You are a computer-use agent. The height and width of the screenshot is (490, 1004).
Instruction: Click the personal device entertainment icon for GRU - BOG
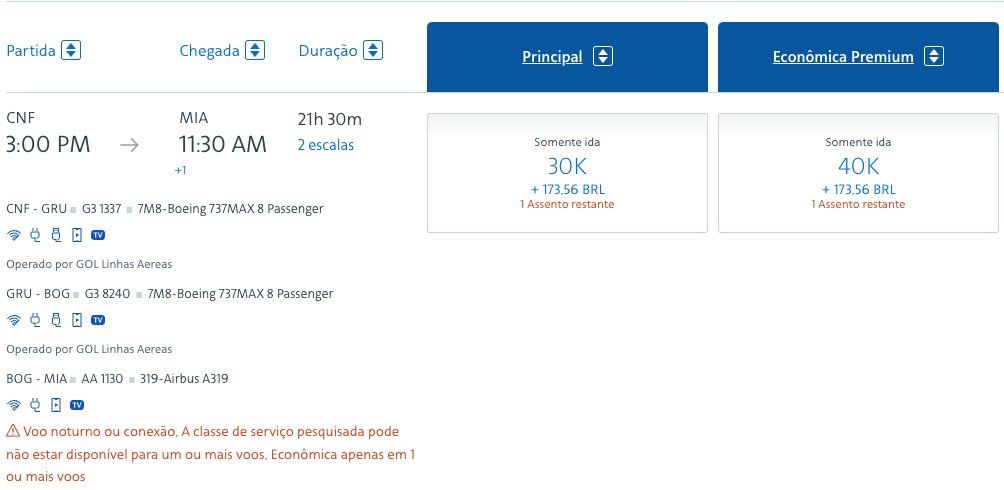click(x=76, y=320)
